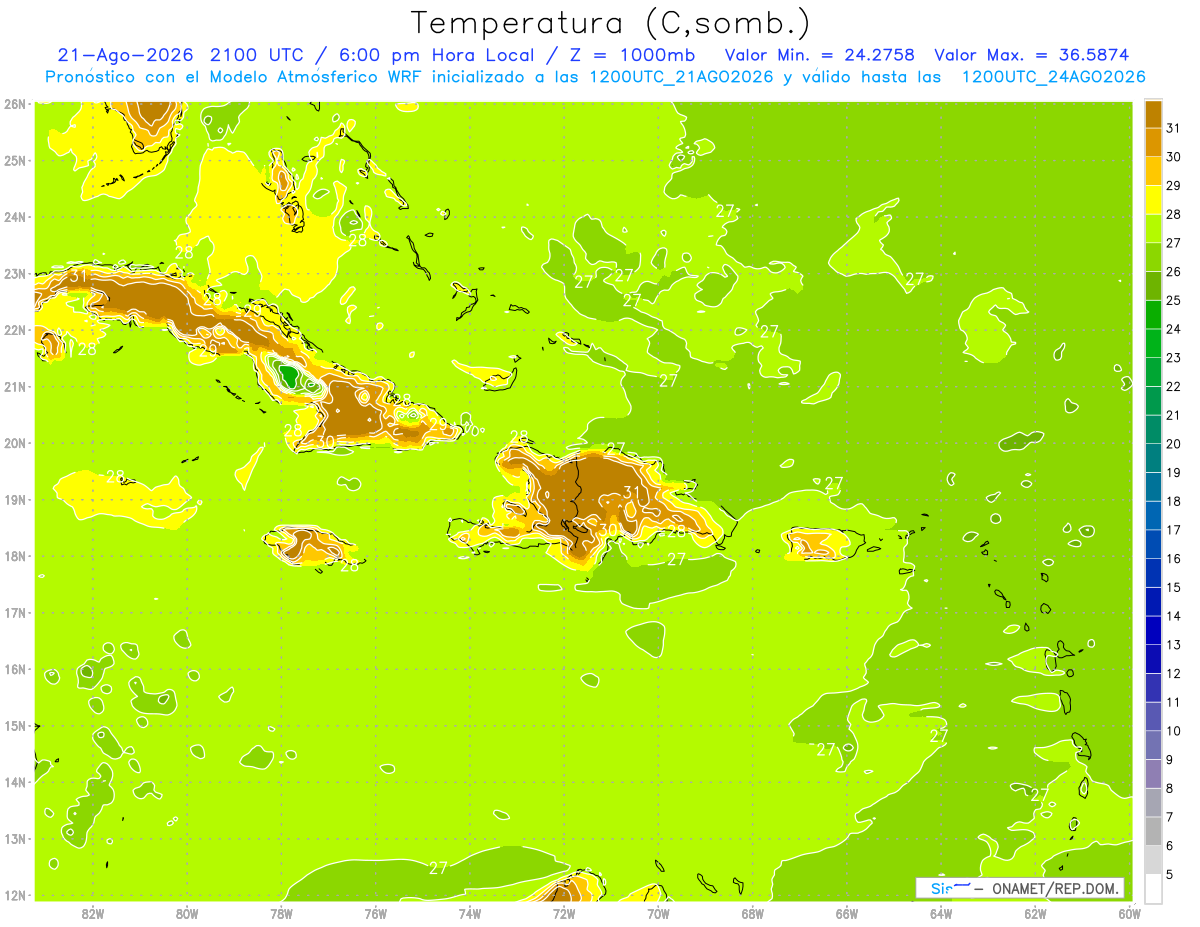
Task: Click the latitude axis label "22N"
Action: (x=15, y=330)
